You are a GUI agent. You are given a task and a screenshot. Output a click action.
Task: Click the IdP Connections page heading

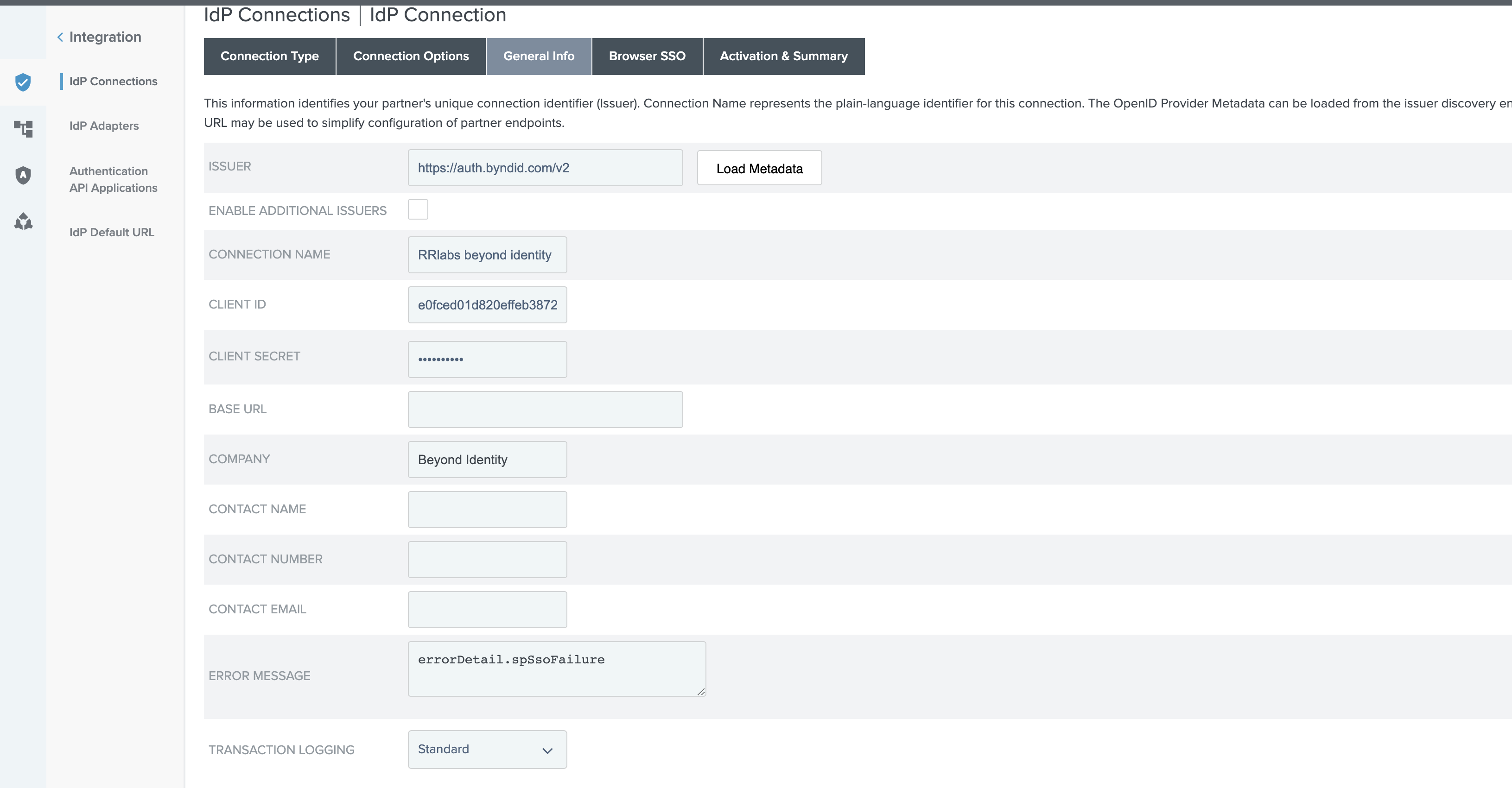click(x=276, y=15)
